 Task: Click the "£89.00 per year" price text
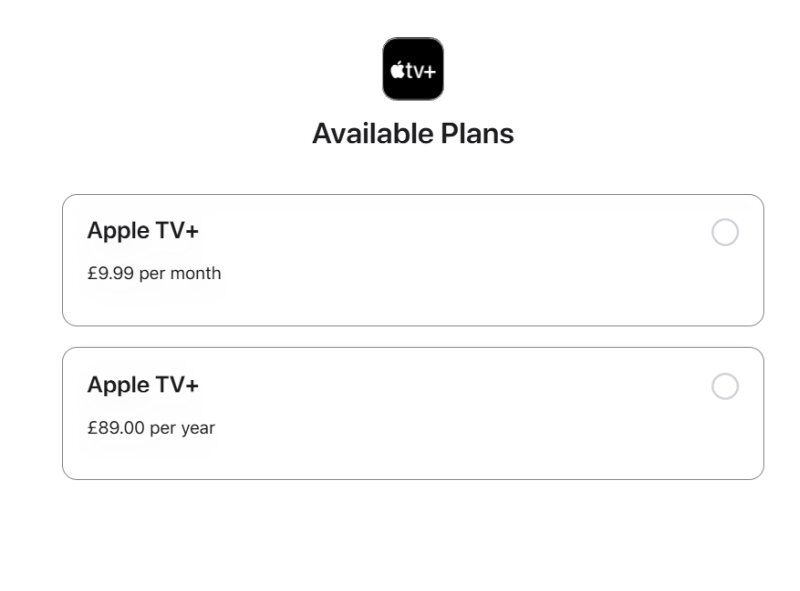click(151, 428)
